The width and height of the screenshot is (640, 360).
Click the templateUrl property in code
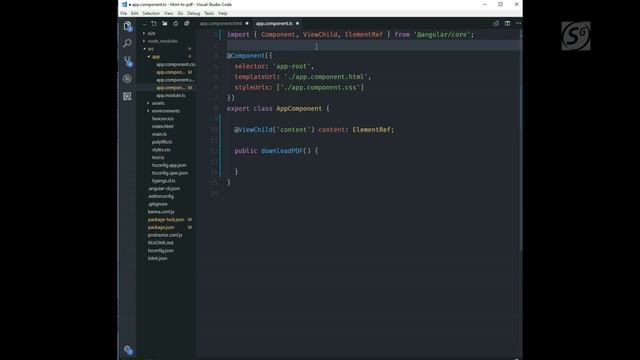click(255, 77)
